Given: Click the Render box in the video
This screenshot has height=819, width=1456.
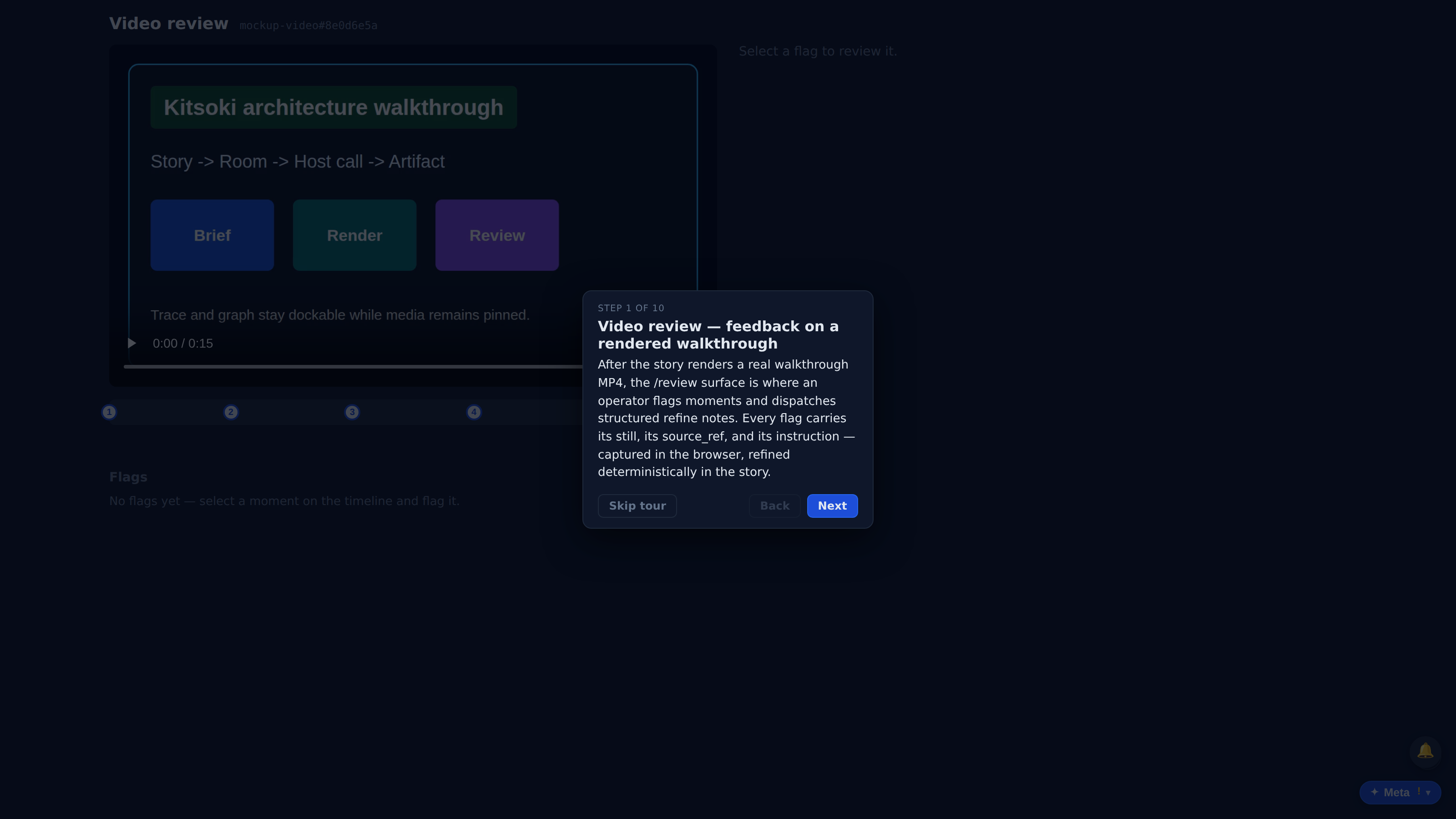Looking at the screenshot, I should [x=354, y=235].
